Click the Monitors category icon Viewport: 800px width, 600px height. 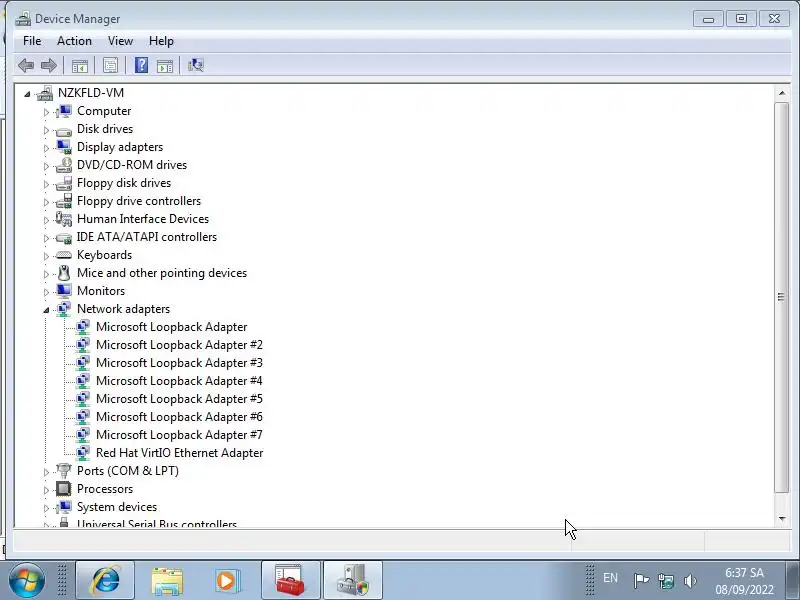[64, 291]
